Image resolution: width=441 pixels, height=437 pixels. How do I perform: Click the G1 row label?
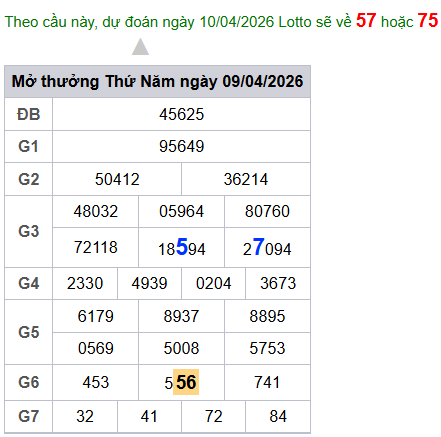29,146
